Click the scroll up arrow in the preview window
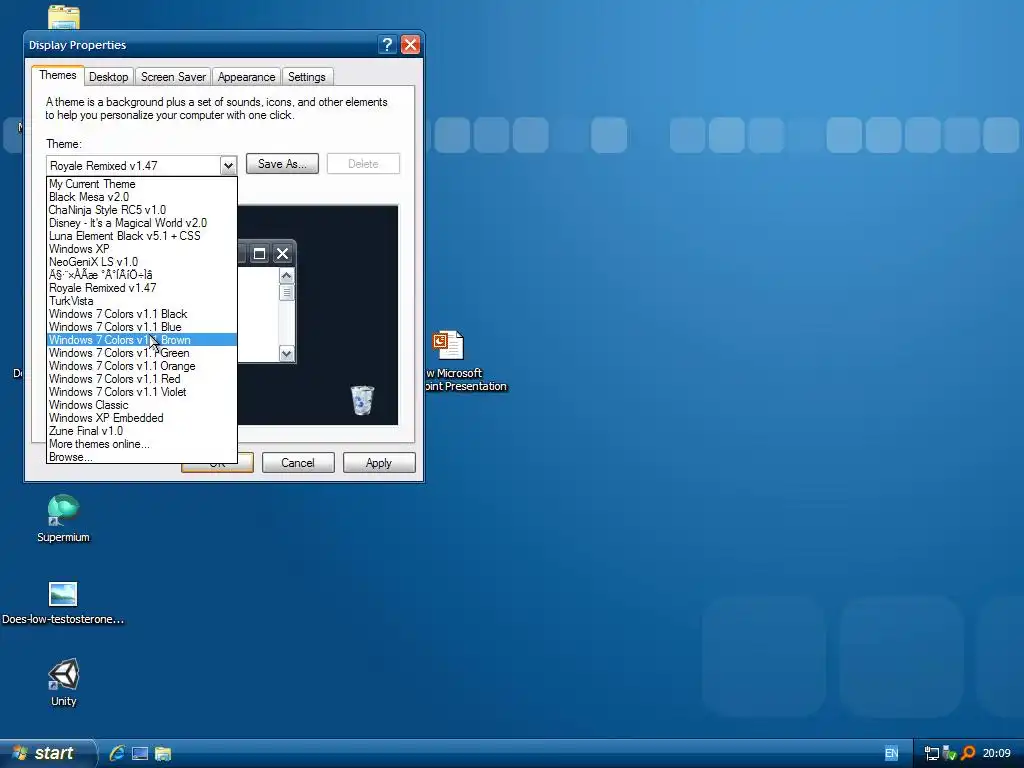This screenshot has height=768, width=1024. point(286,276)
